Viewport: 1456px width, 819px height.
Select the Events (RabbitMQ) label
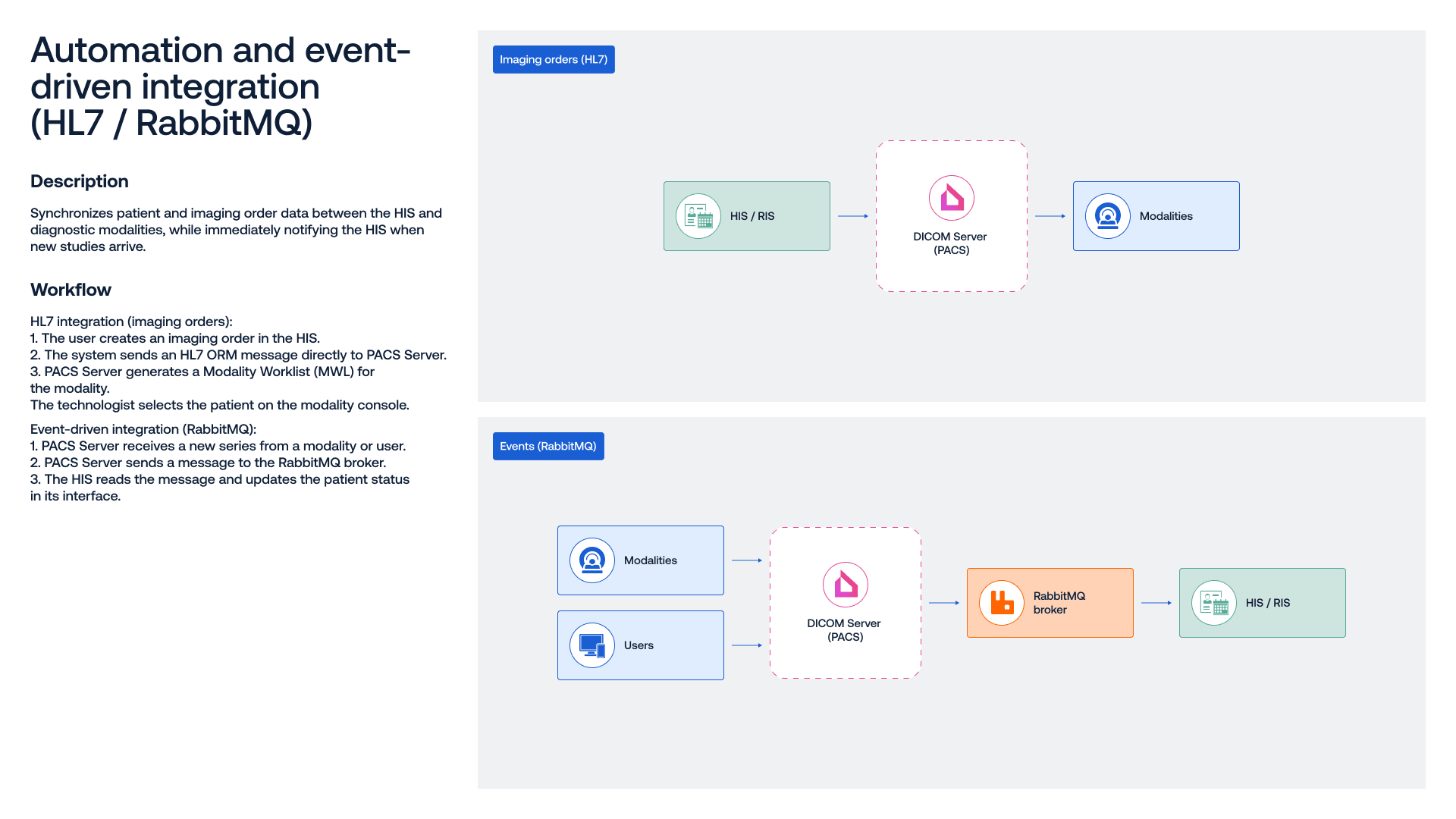coord(548,446)
